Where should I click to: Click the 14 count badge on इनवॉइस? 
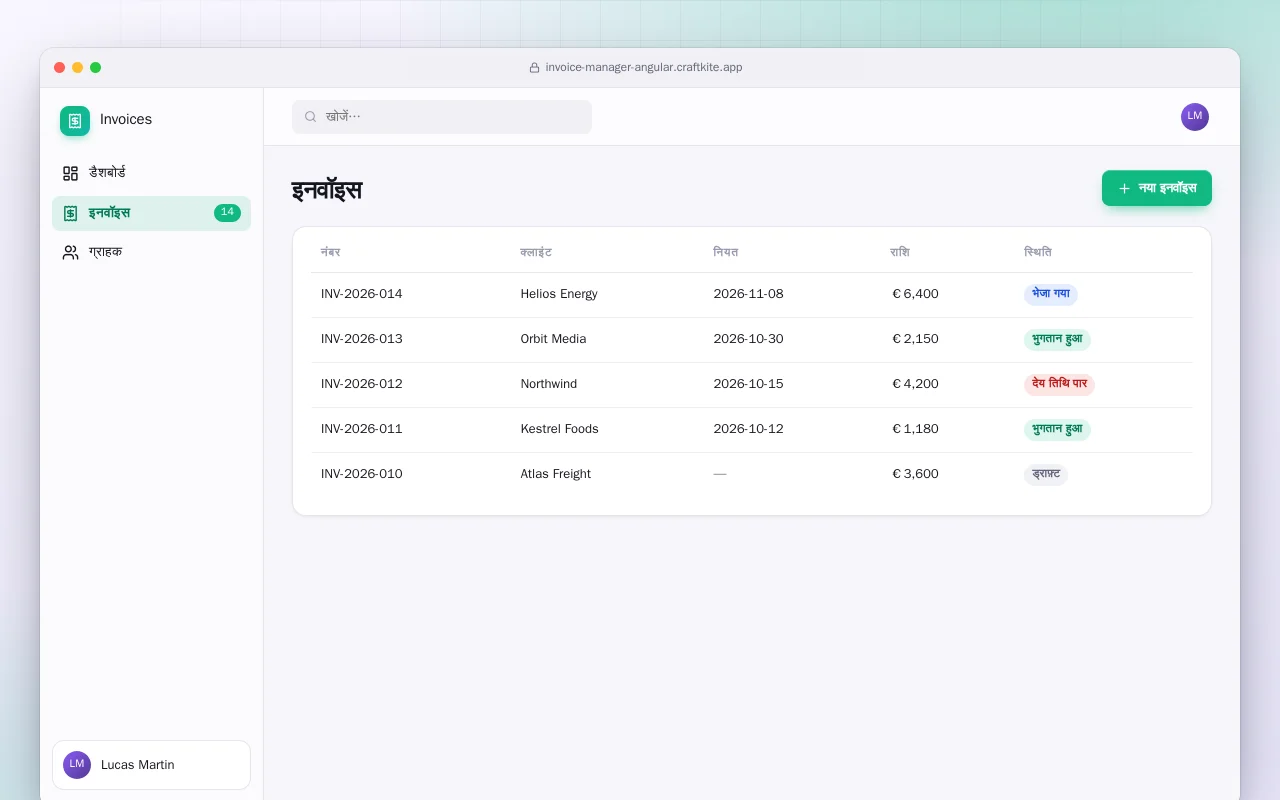coord(227,213)
